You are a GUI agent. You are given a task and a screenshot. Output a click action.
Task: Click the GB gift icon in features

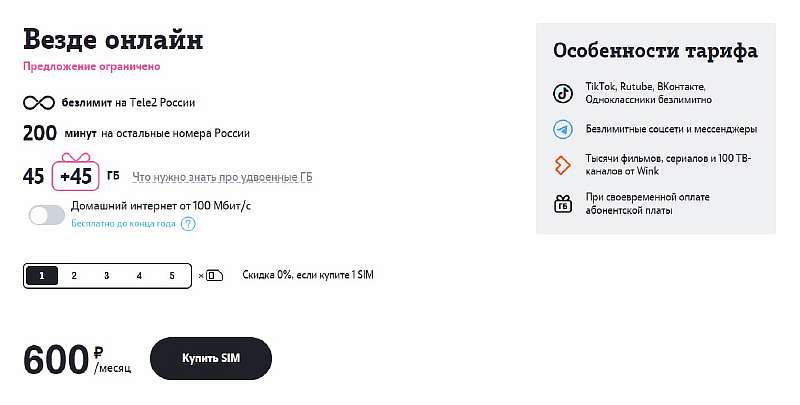(x=563, y=204)
